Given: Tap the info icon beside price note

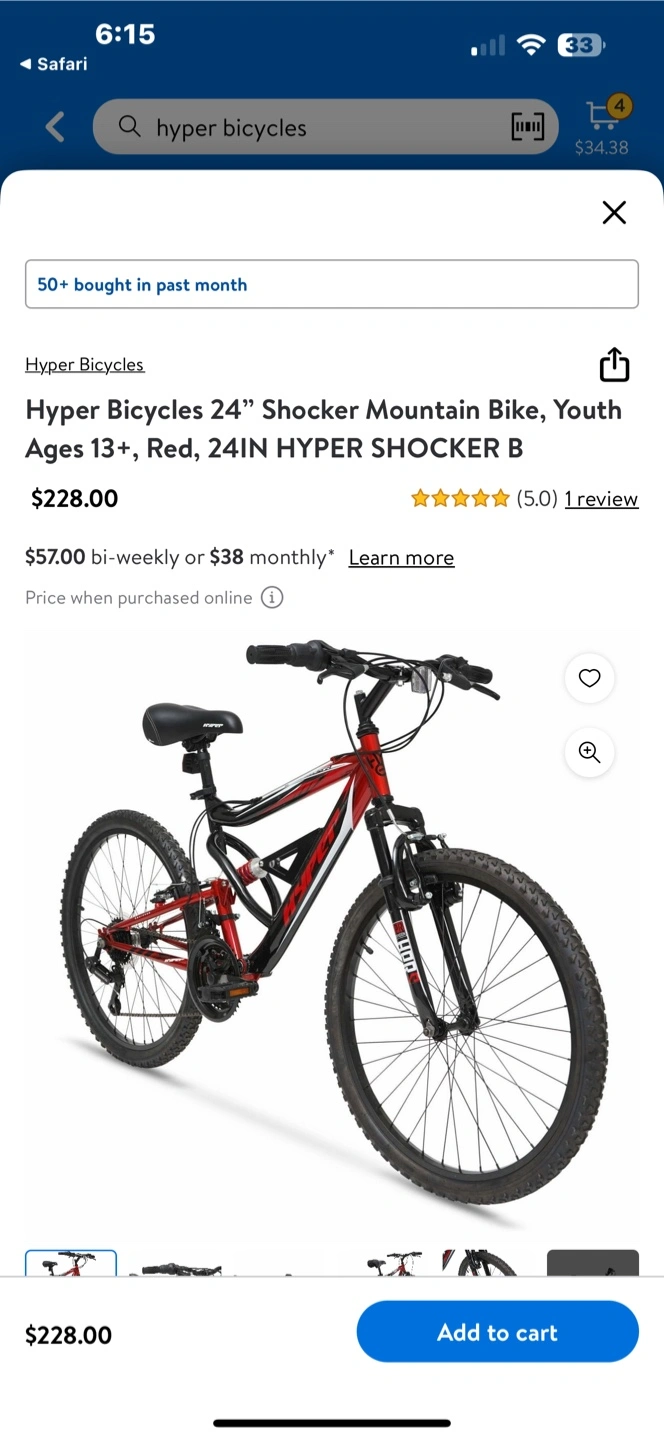Looking at the screenshot, I should click(x=272, y=598).
